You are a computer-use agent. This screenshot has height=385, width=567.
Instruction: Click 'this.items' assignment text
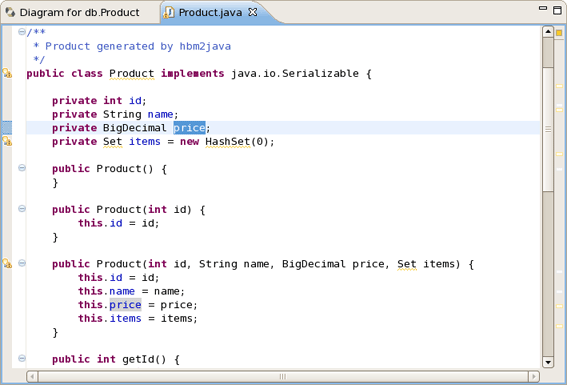click(110, 318)
